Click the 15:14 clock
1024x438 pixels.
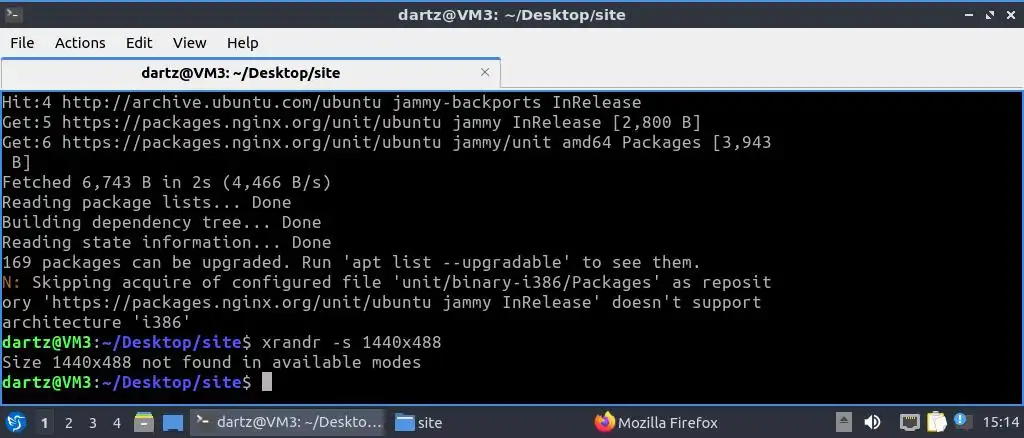1001,422
